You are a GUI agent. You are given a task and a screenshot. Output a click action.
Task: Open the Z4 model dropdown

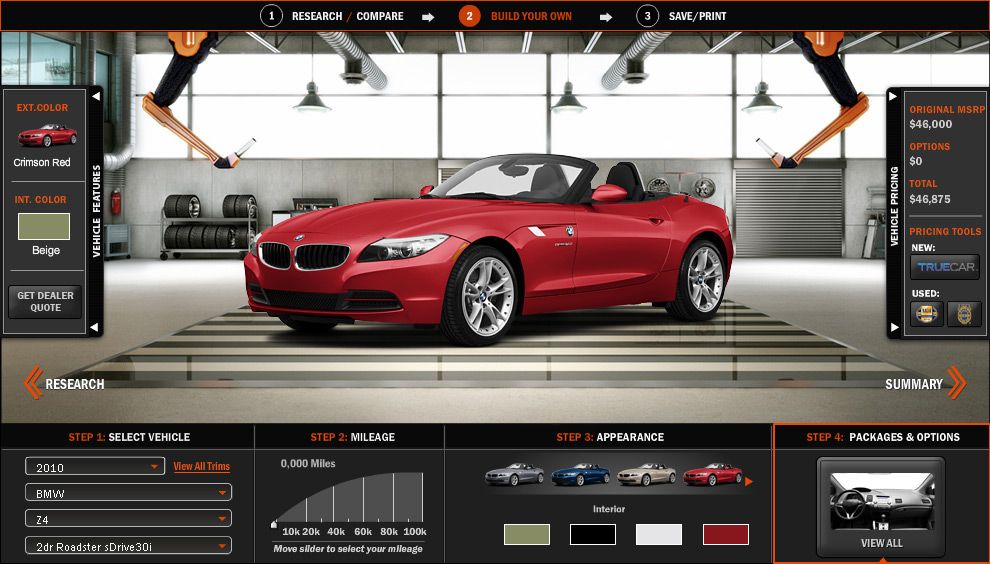128,519
